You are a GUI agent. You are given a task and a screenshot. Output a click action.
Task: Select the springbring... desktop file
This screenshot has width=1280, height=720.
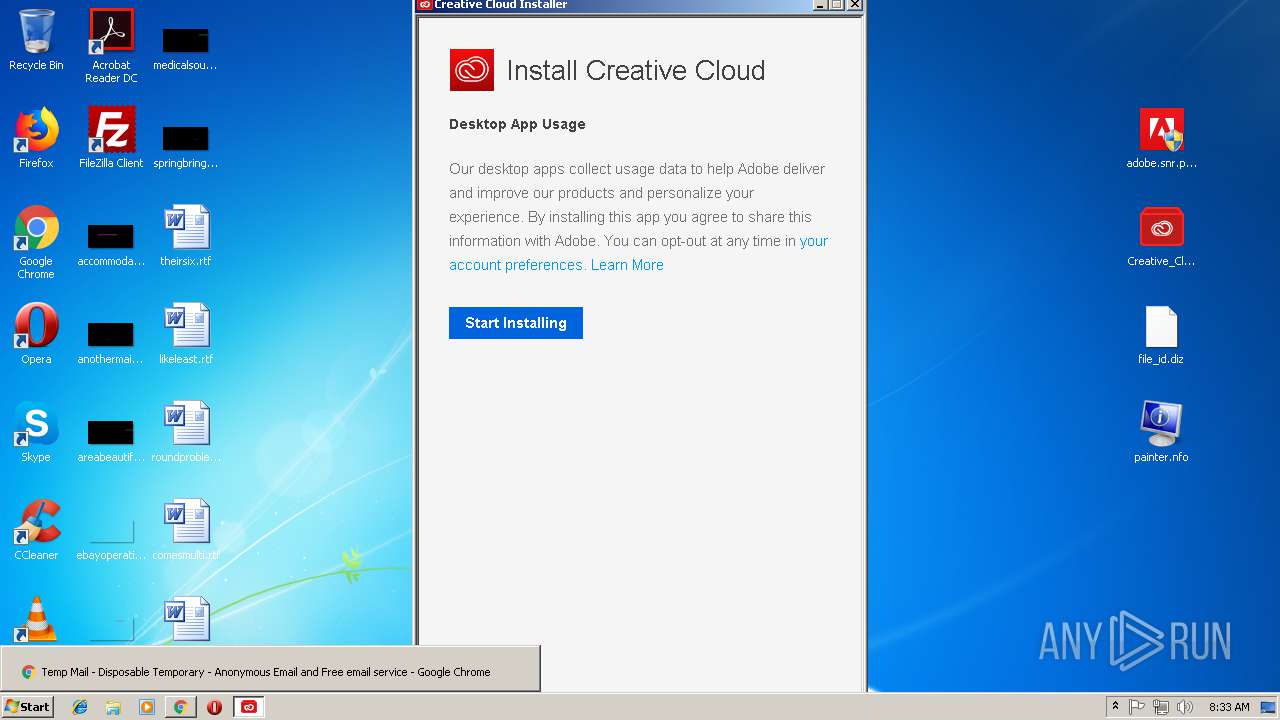click(186, 144)
